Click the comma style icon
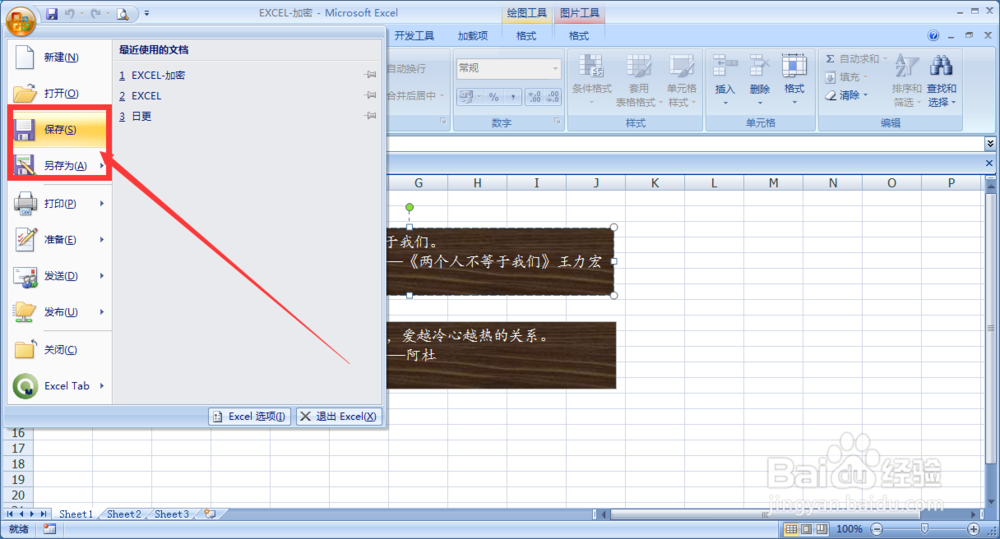1000x539 pixels. click(x=512, y=97)
